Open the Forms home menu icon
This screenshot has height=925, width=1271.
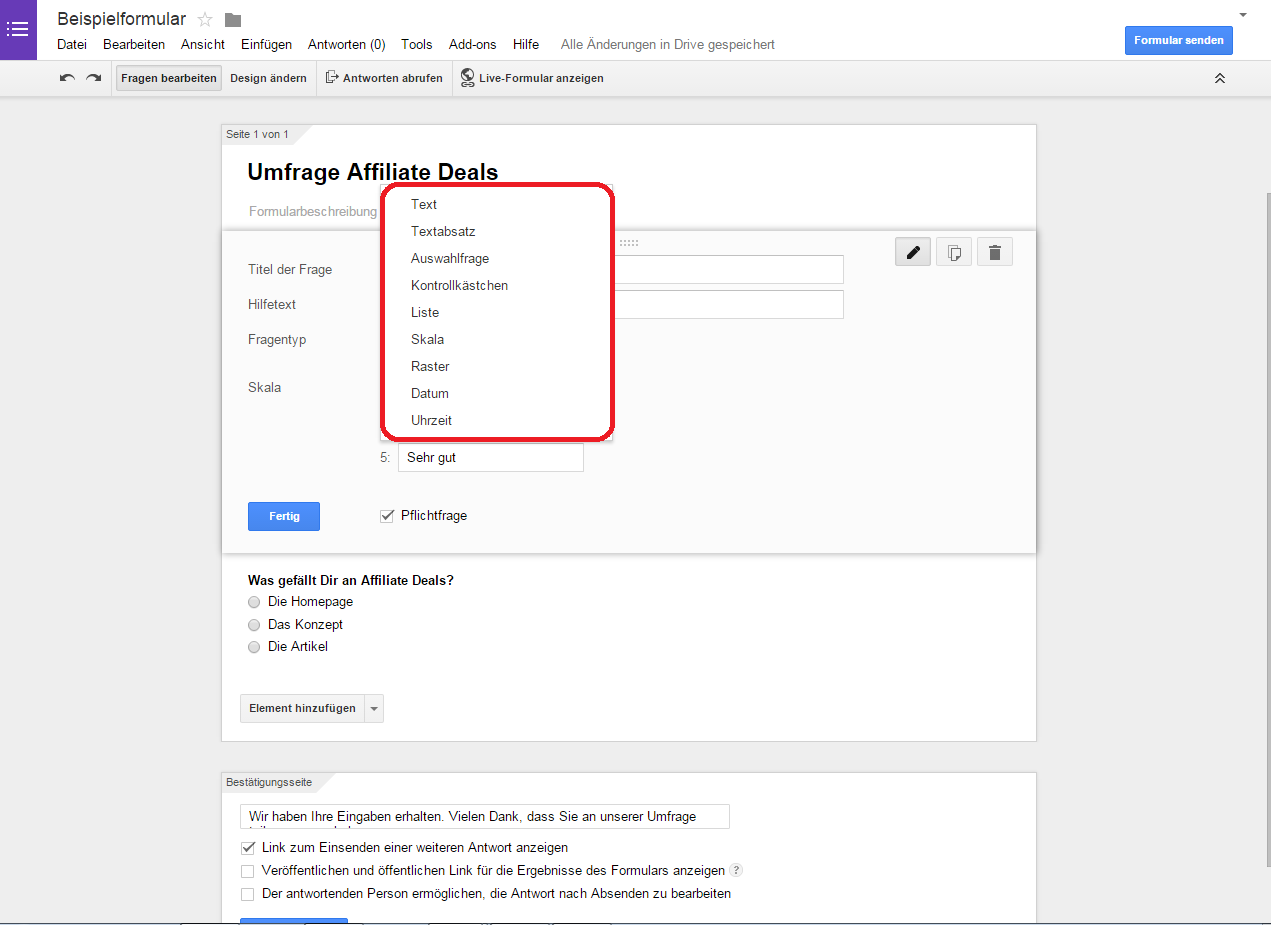18,29
